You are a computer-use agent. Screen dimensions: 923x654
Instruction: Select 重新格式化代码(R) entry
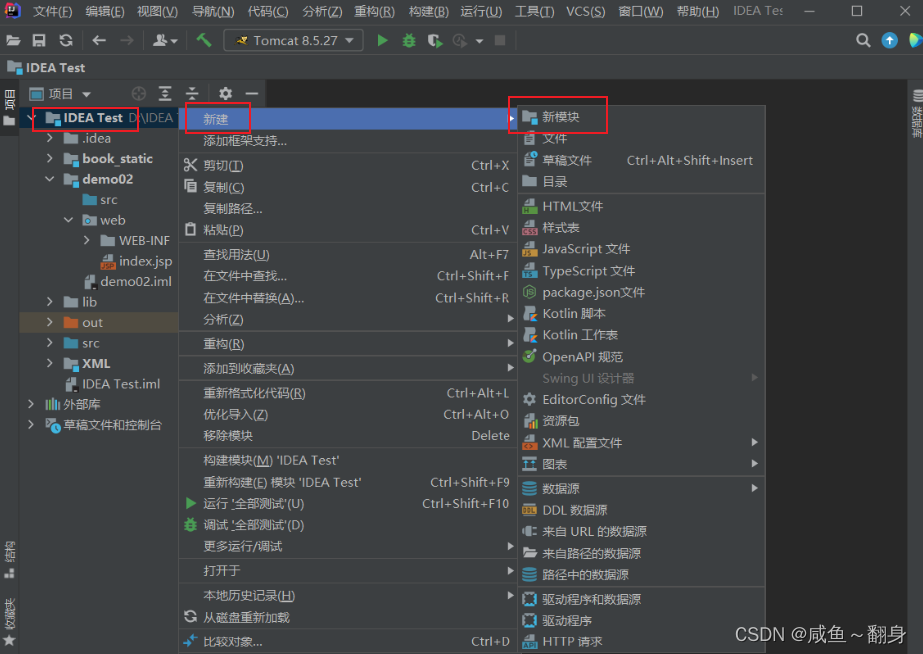pyautogui.click(x=348, y=393)
